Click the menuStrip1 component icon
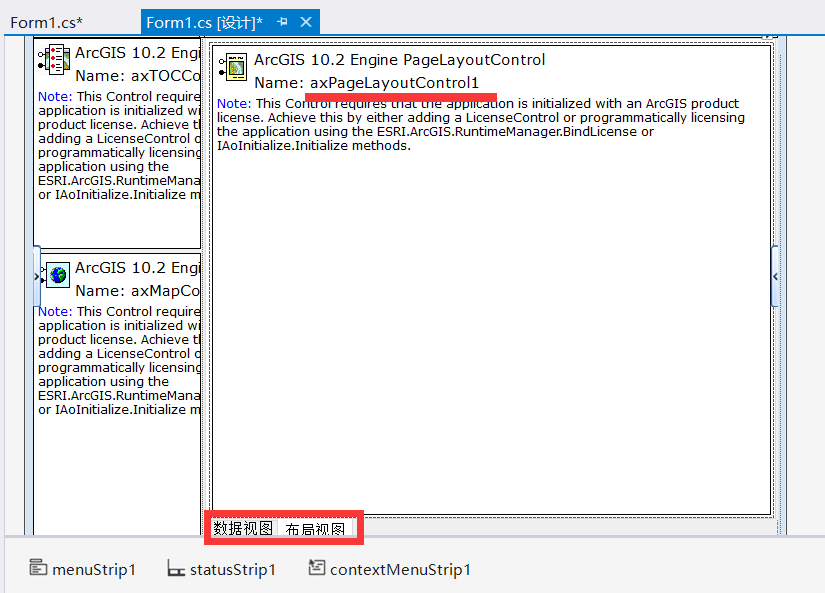Screen dimensions: 825x593 coord(38,567)
